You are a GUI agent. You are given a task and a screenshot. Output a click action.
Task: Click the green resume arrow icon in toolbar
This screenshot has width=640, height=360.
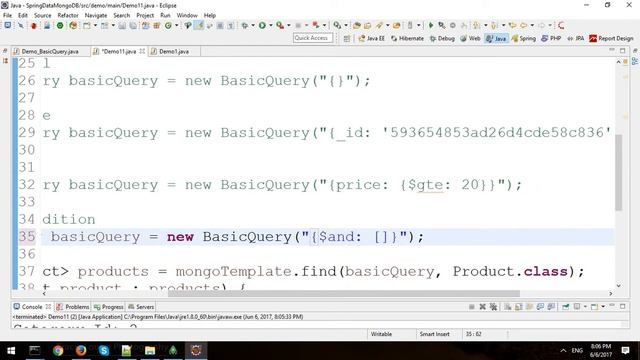(x=431, y=25)
